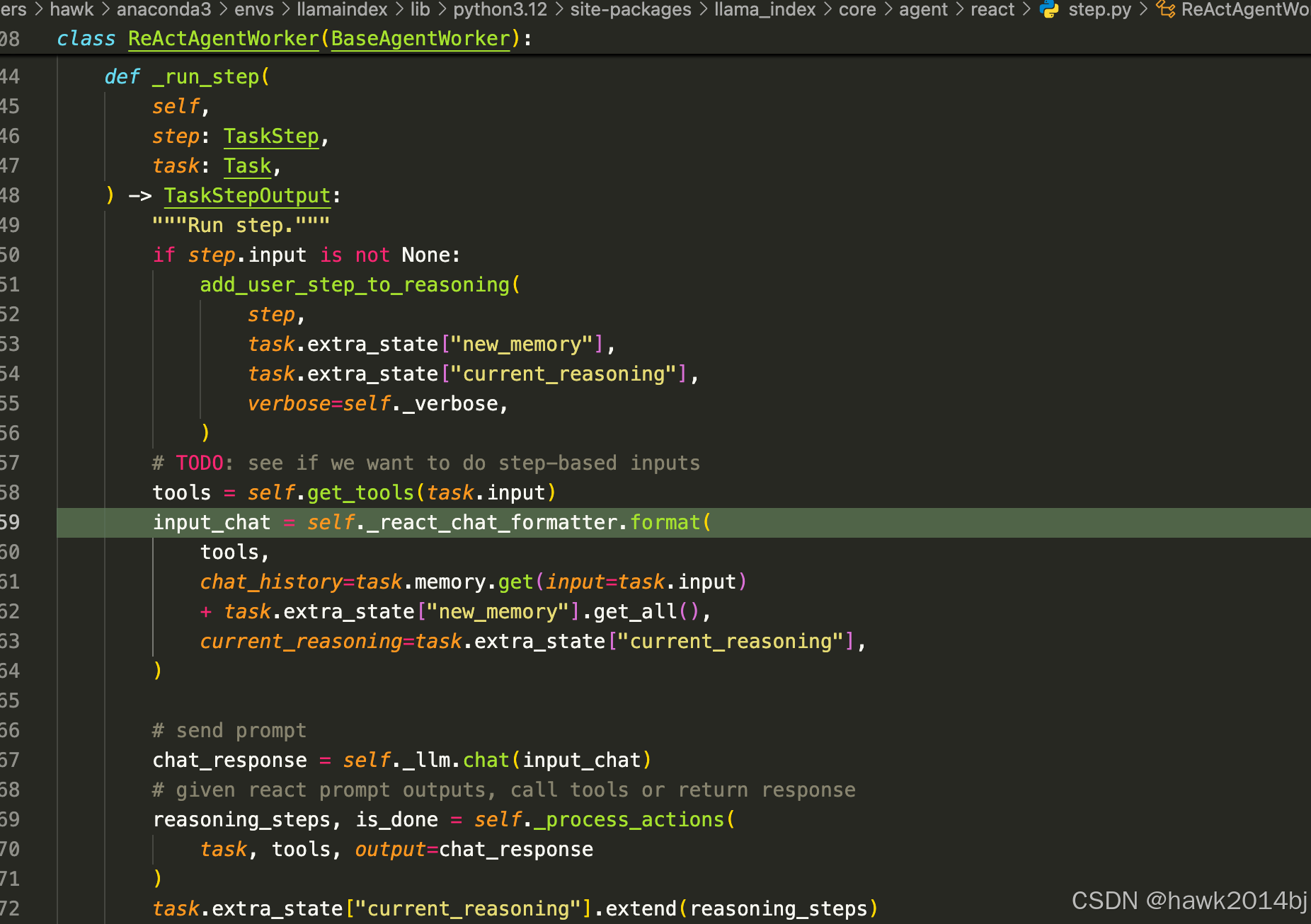The height and width of the screenshot is (924, 1311).
Task: Open the llama_index breadcrumb
Action: 765,9
